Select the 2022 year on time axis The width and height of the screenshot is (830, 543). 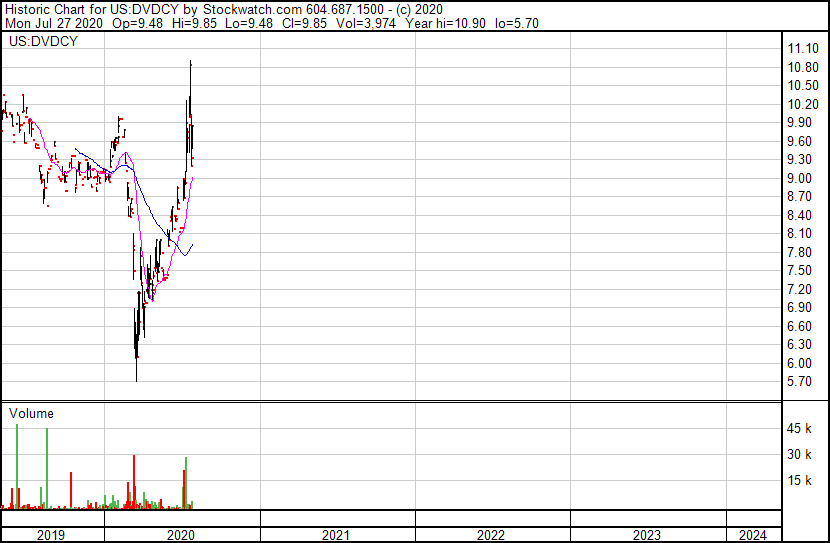point(491,536)
